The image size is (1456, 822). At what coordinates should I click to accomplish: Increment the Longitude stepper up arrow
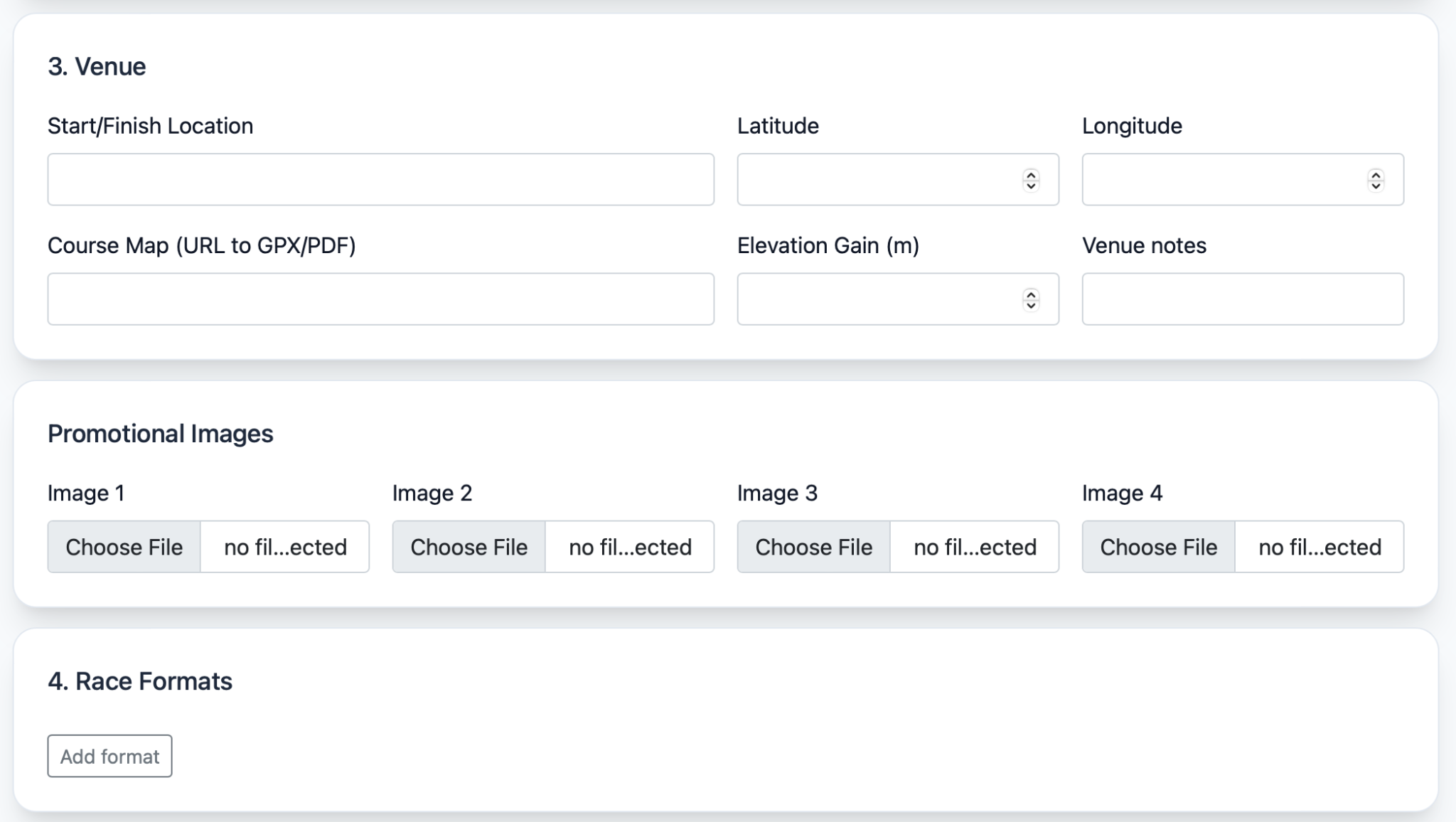tap(1376, 174)
